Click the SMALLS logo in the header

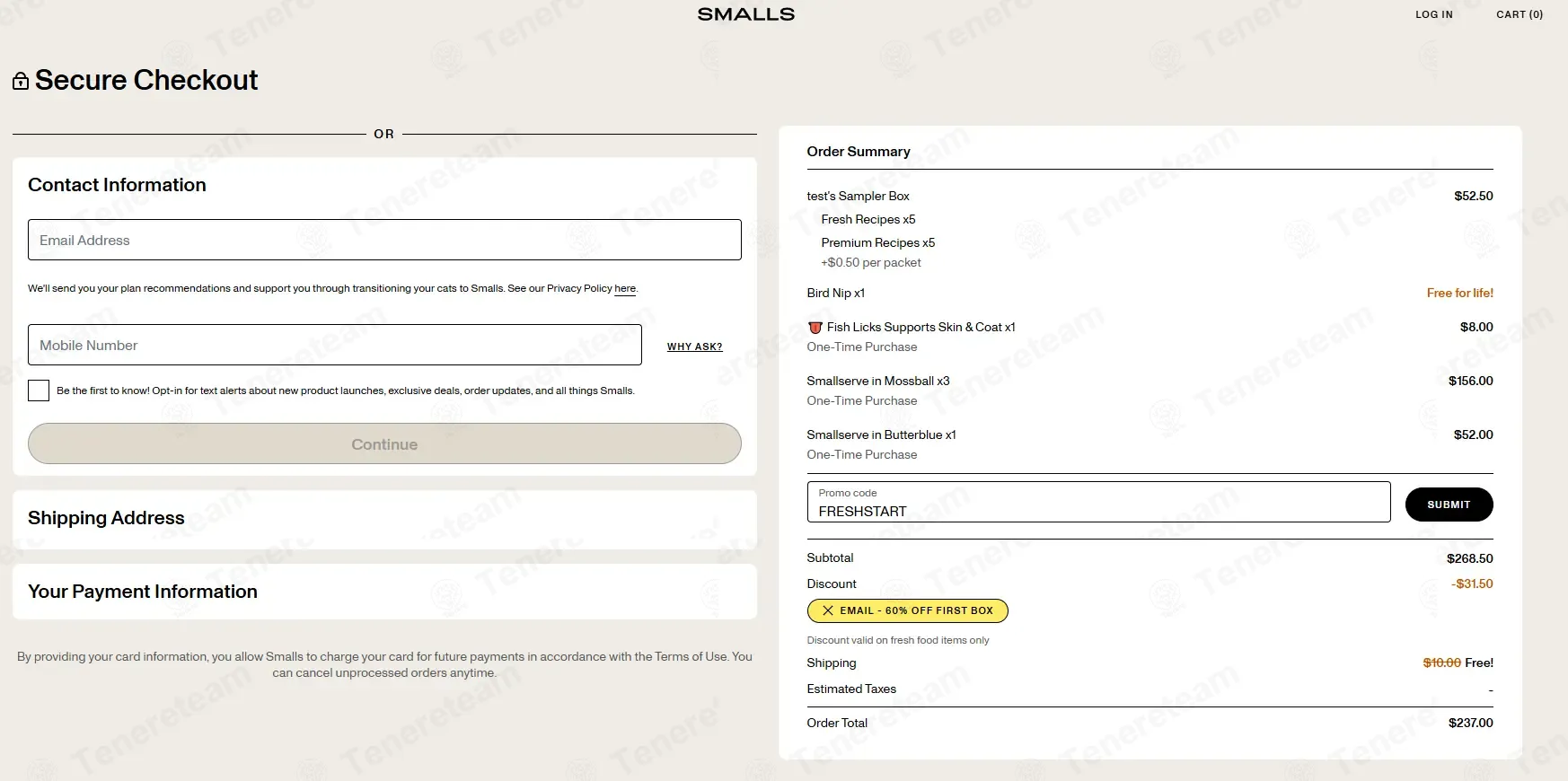(x=745, y=14)
